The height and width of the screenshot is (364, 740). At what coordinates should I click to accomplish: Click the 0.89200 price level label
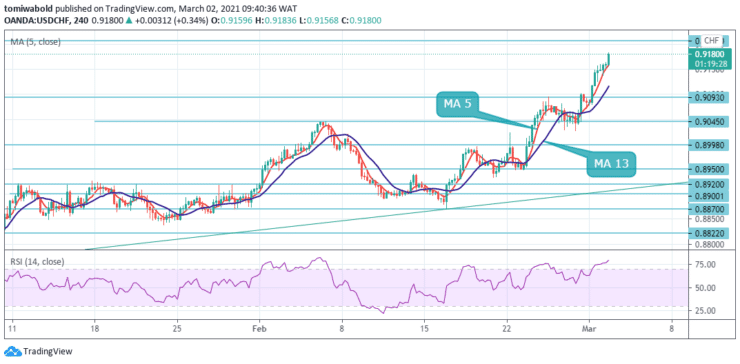tap(709, 184)
